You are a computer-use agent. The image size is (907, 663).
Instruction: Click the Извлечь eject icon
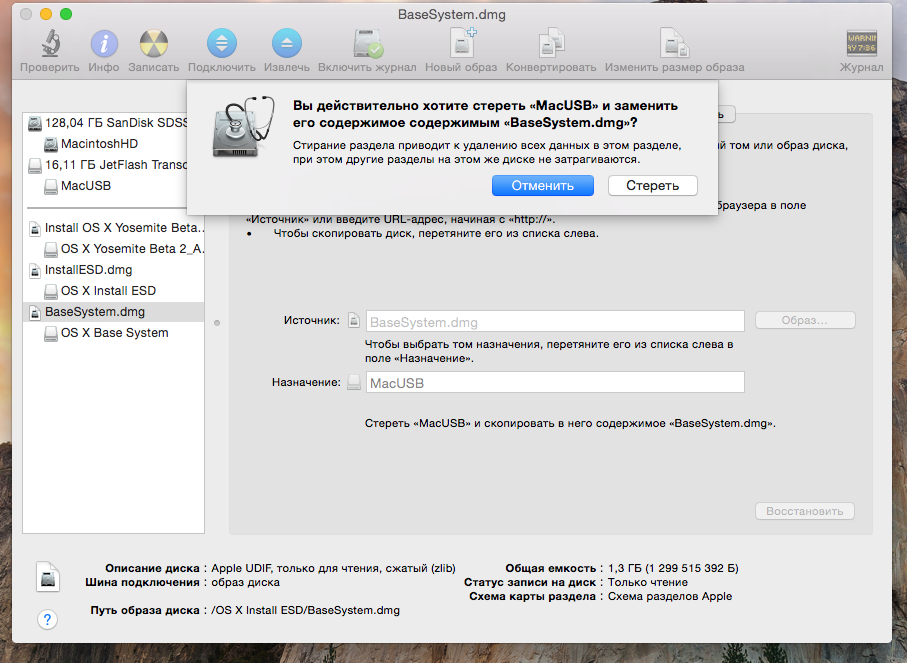[x=286, y=45]
